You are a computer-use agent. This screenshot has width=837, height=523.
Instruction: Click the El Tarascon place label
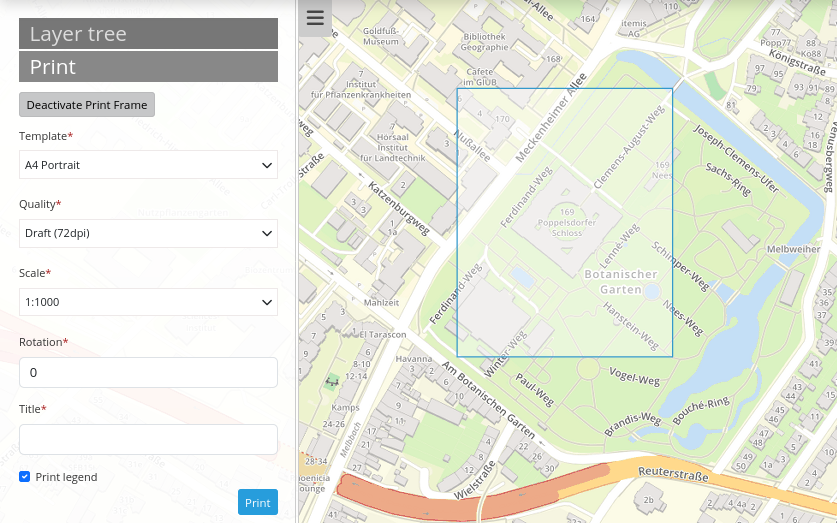click(x=383, y=334)
